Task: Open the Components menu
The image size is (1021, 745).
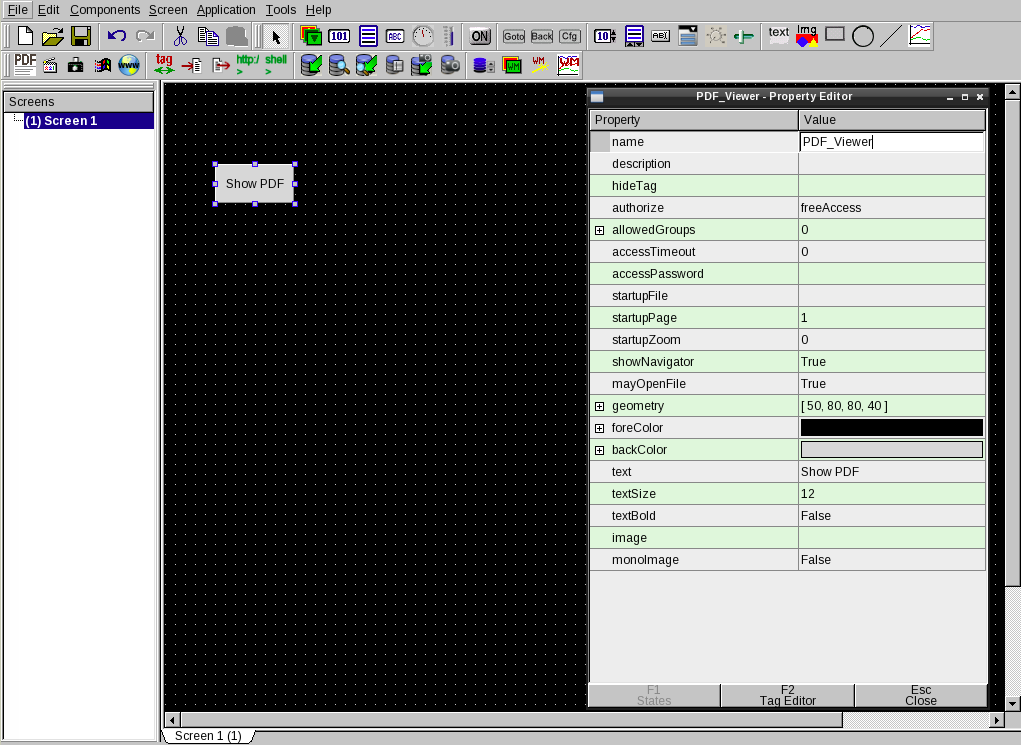Action: click(105, 10)
